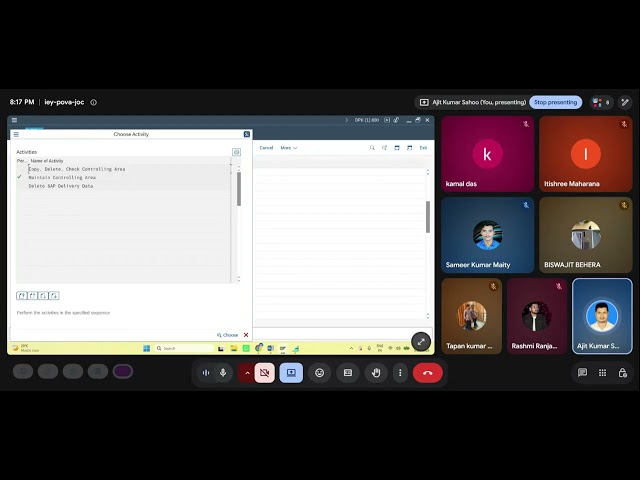
Task: Open the participants list showing 8 people
Action: [601, 102]
